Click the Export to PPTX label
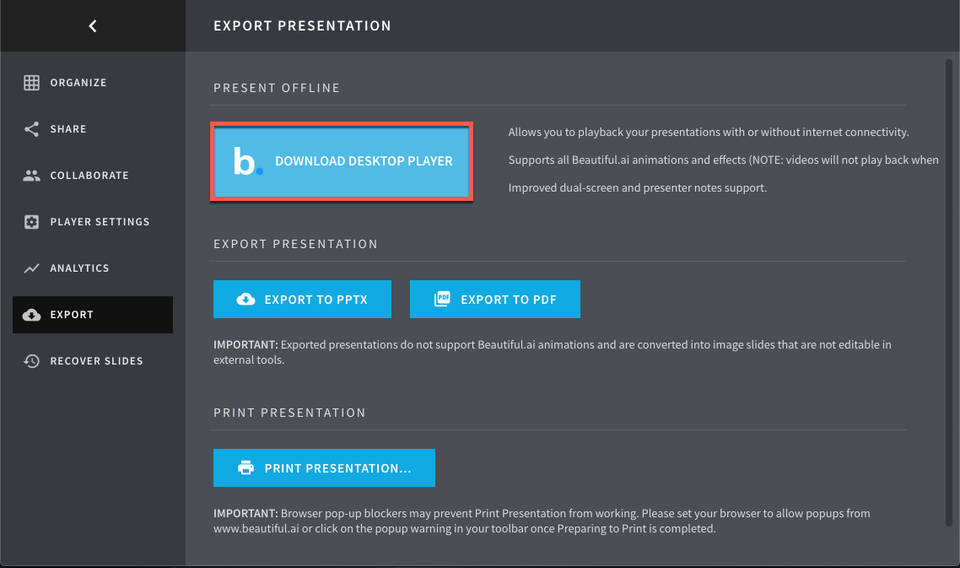Image resolution: width=960 pixels, height=568 pixels. tap(316, 299)
